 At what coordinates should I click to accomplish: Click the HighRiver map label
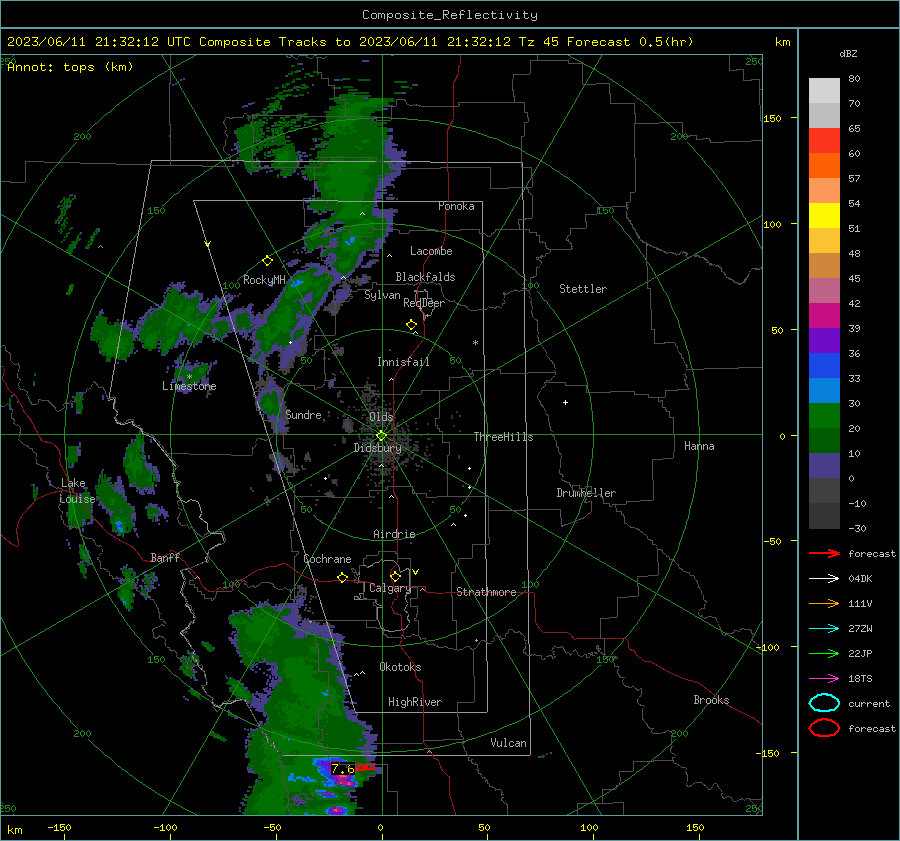[x=415, y=702]
